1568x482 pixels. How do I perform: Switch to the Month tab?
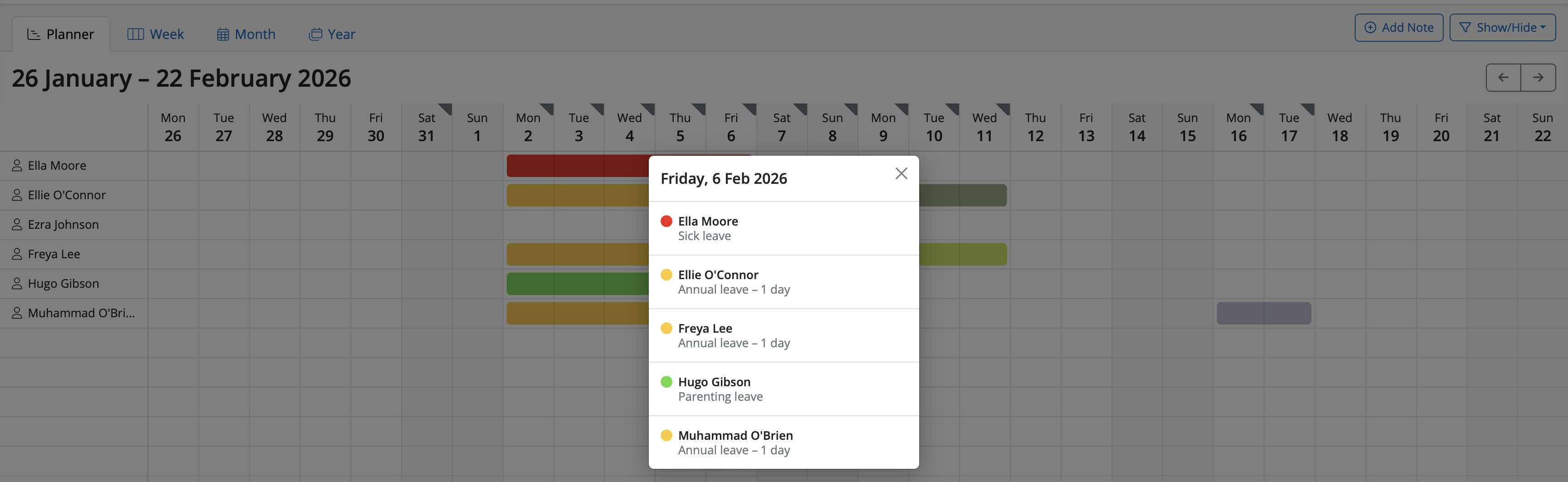click(x=246, y=34)
